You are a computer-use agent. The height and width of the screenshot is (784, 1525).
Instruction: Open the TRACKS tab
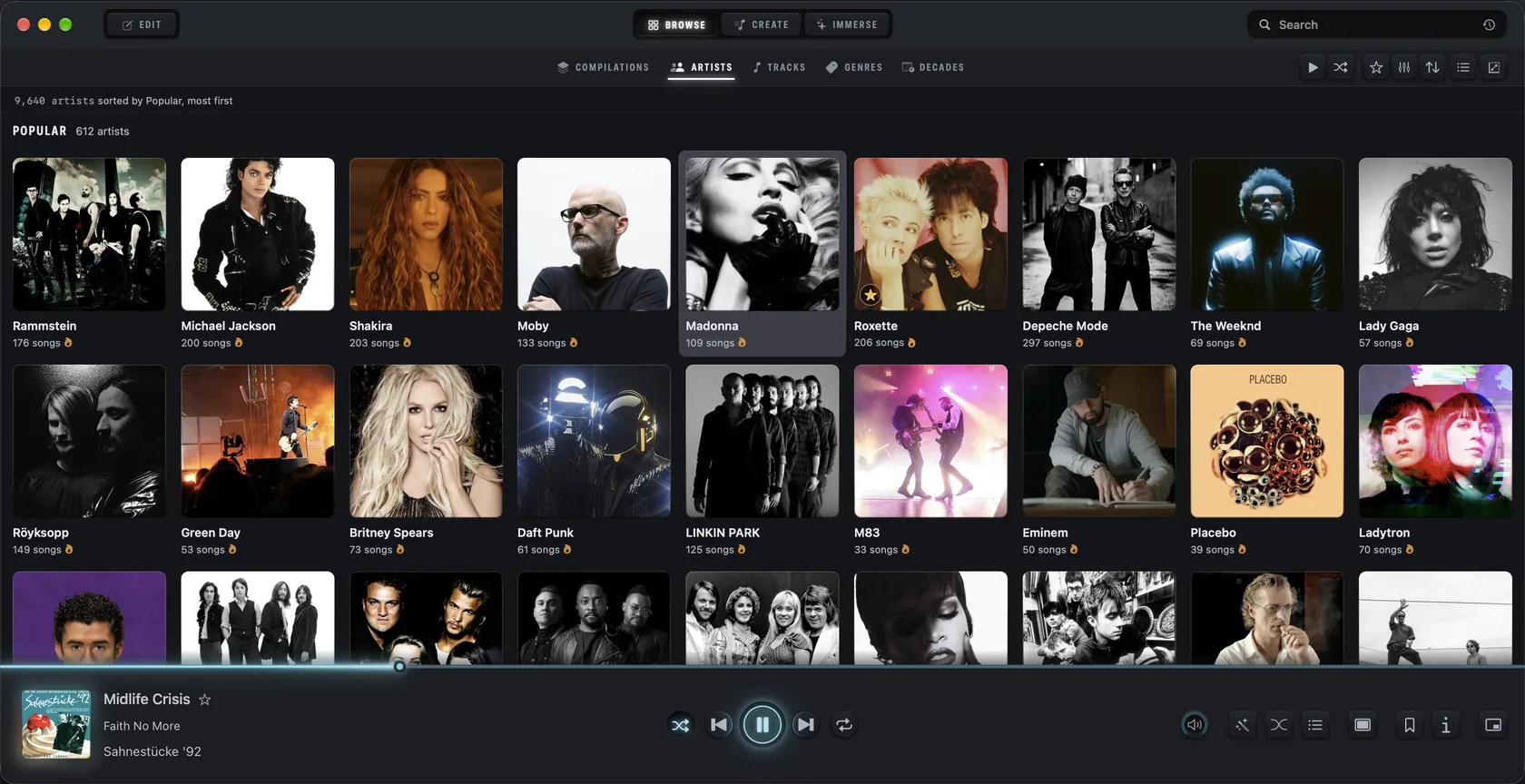779,67
